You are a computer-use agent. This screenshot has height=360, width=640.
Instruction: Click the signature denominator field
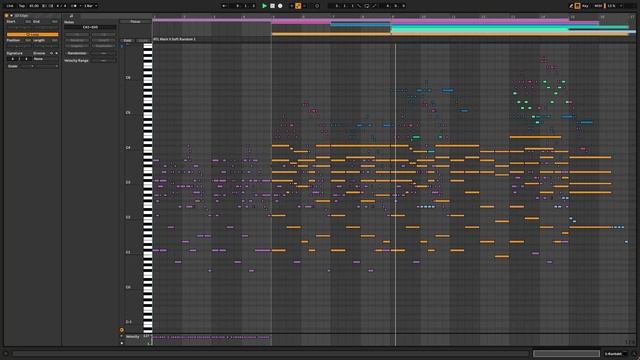tap(26, 59)
